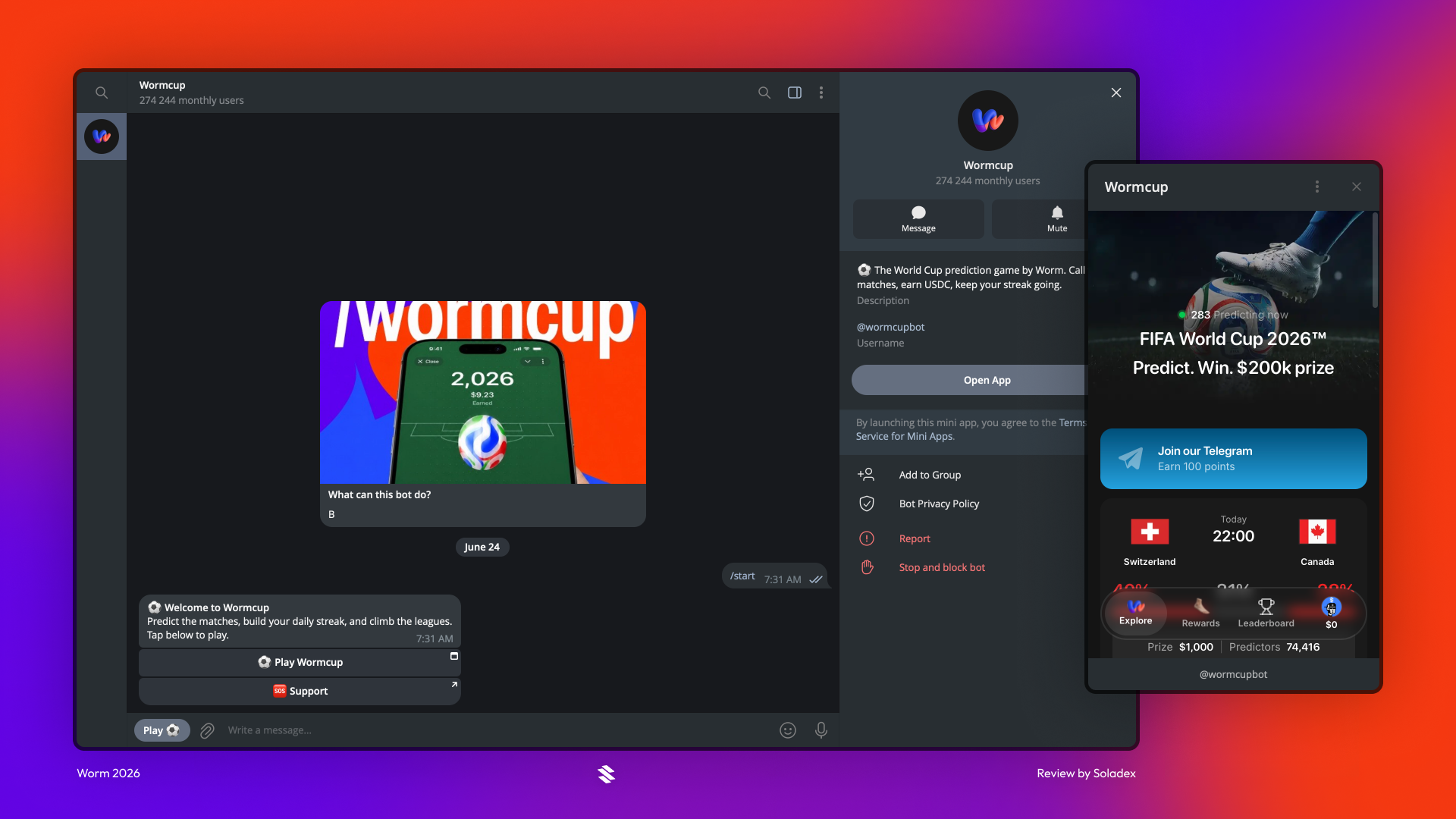This screenshot has width=1456, height=819.
Task: Click the privacy shield icon
Action: click(x=867, y=504)
